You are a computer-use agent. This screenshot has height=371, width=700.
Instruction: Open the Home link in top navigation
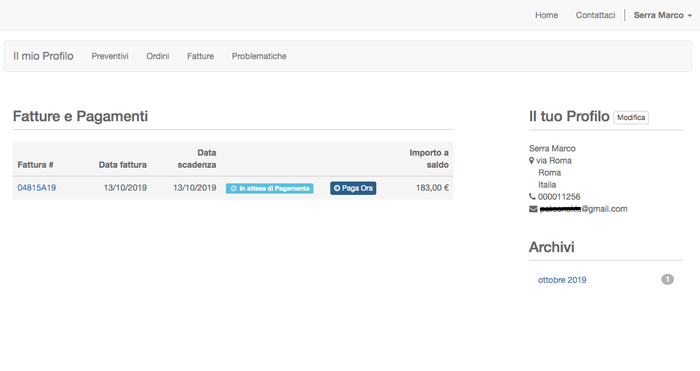coord(546,15)
